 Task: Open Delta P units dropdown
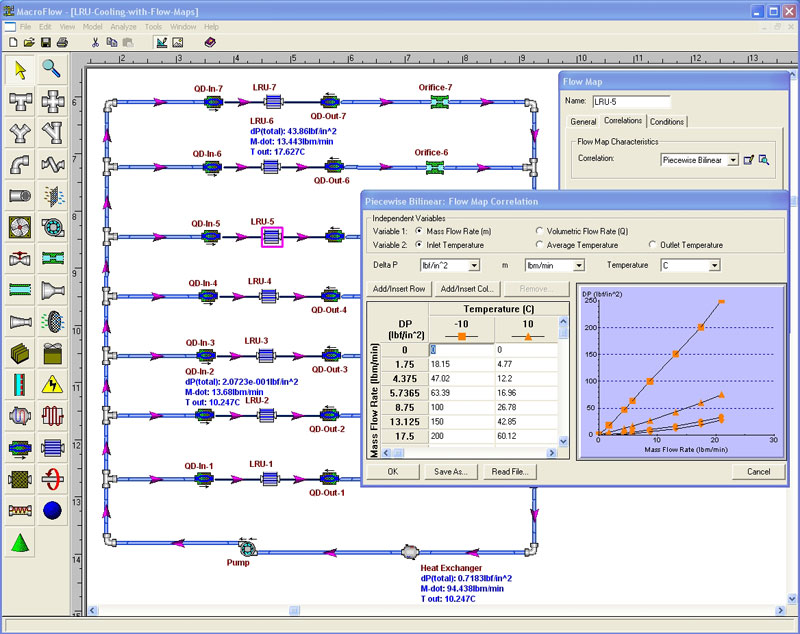[474, 266]
